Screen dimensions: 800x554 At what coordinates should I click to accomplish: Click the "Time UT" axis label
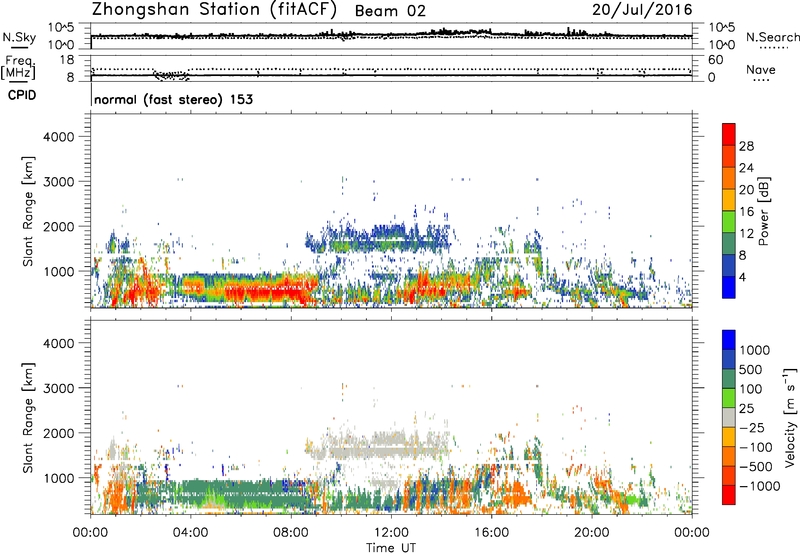click(x=391, y=548)
